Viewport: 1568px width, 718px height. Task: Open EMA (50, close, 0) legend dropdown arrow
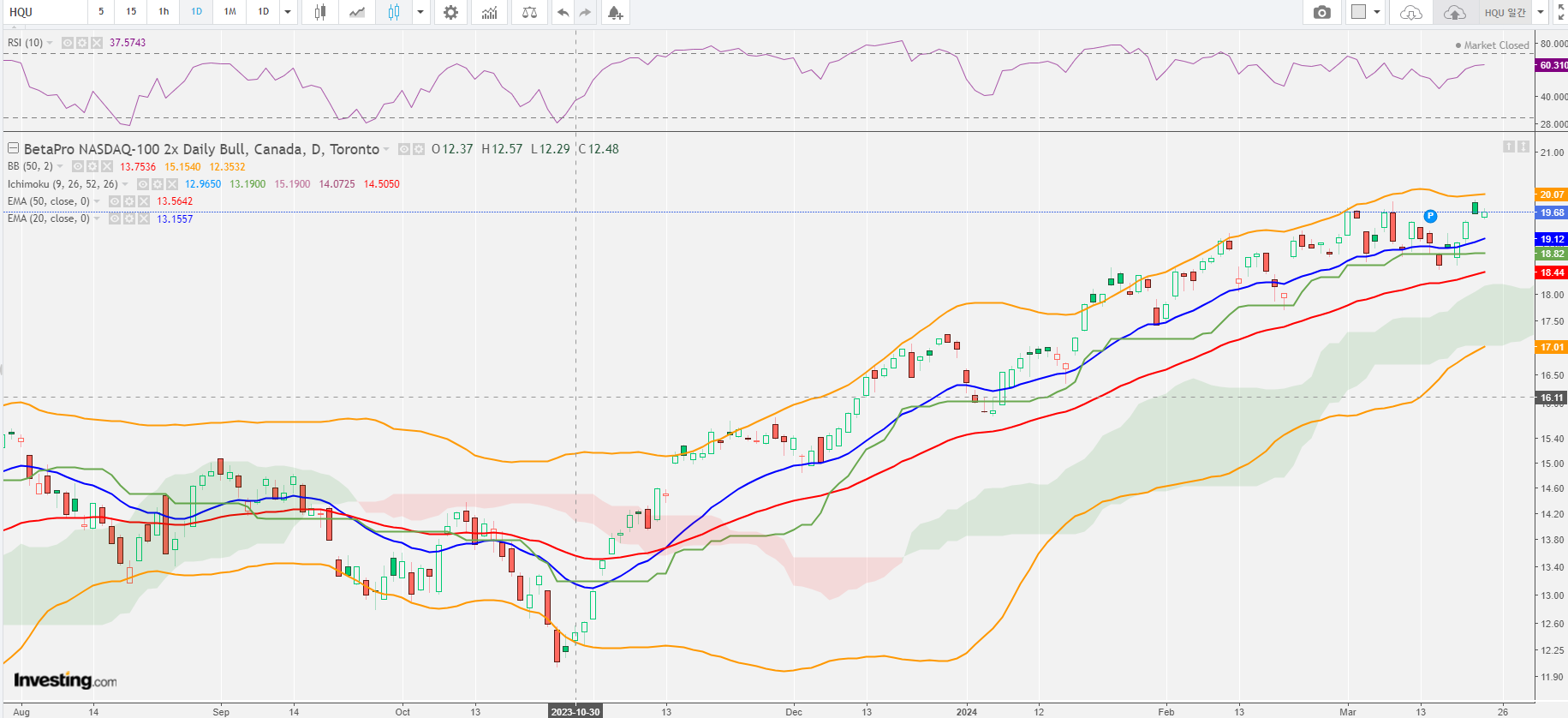pos(97,201)
